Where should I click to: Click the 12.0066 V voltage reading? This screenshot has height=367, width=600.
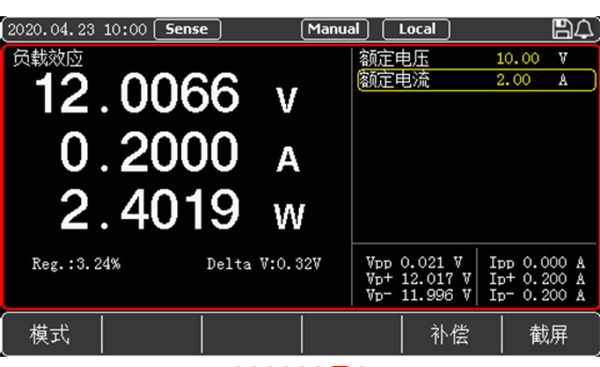click(166, 93)
